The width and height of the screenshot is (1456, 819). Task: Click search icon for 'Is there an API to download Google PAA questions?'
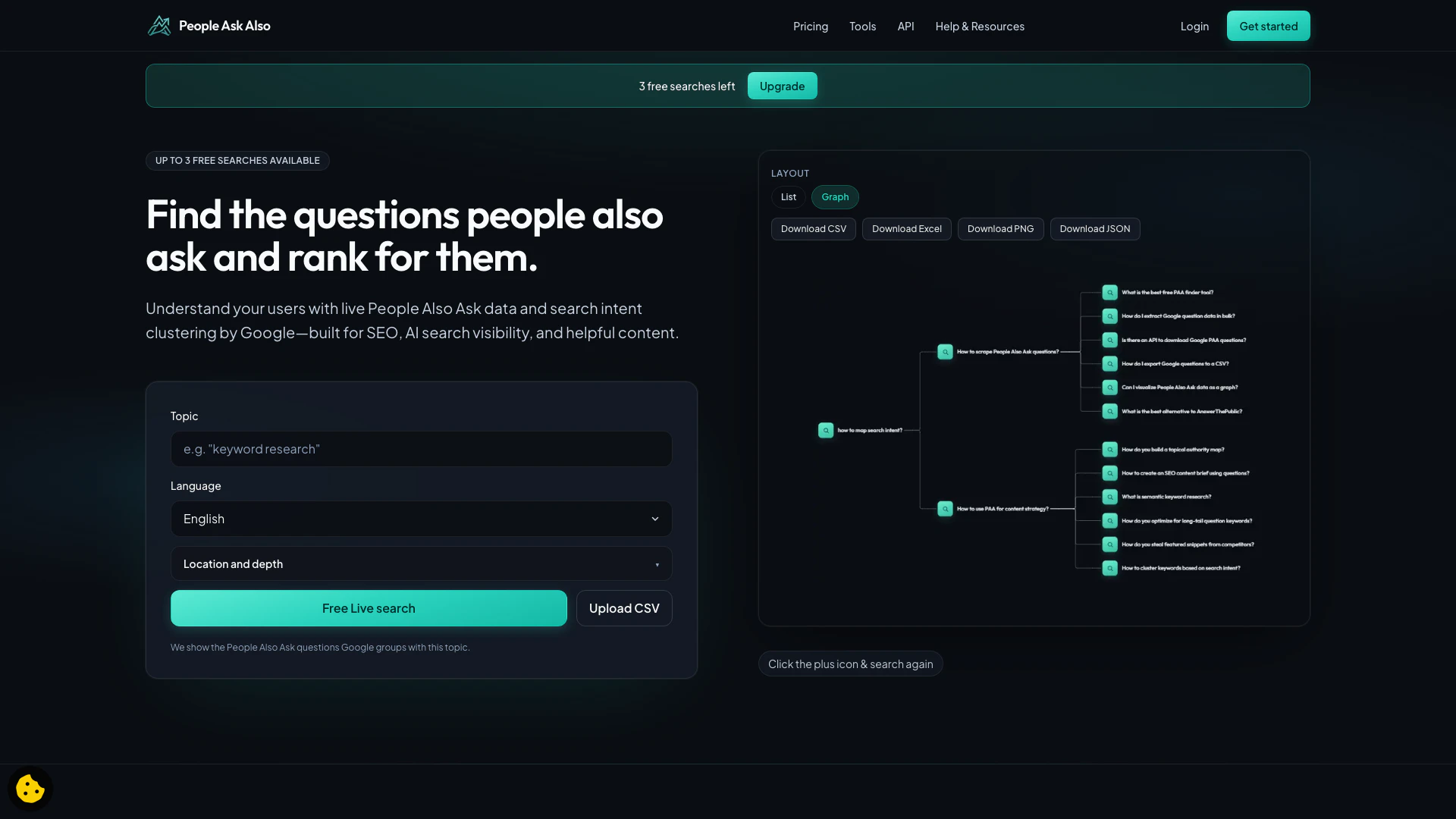[x=1109, y=340]
